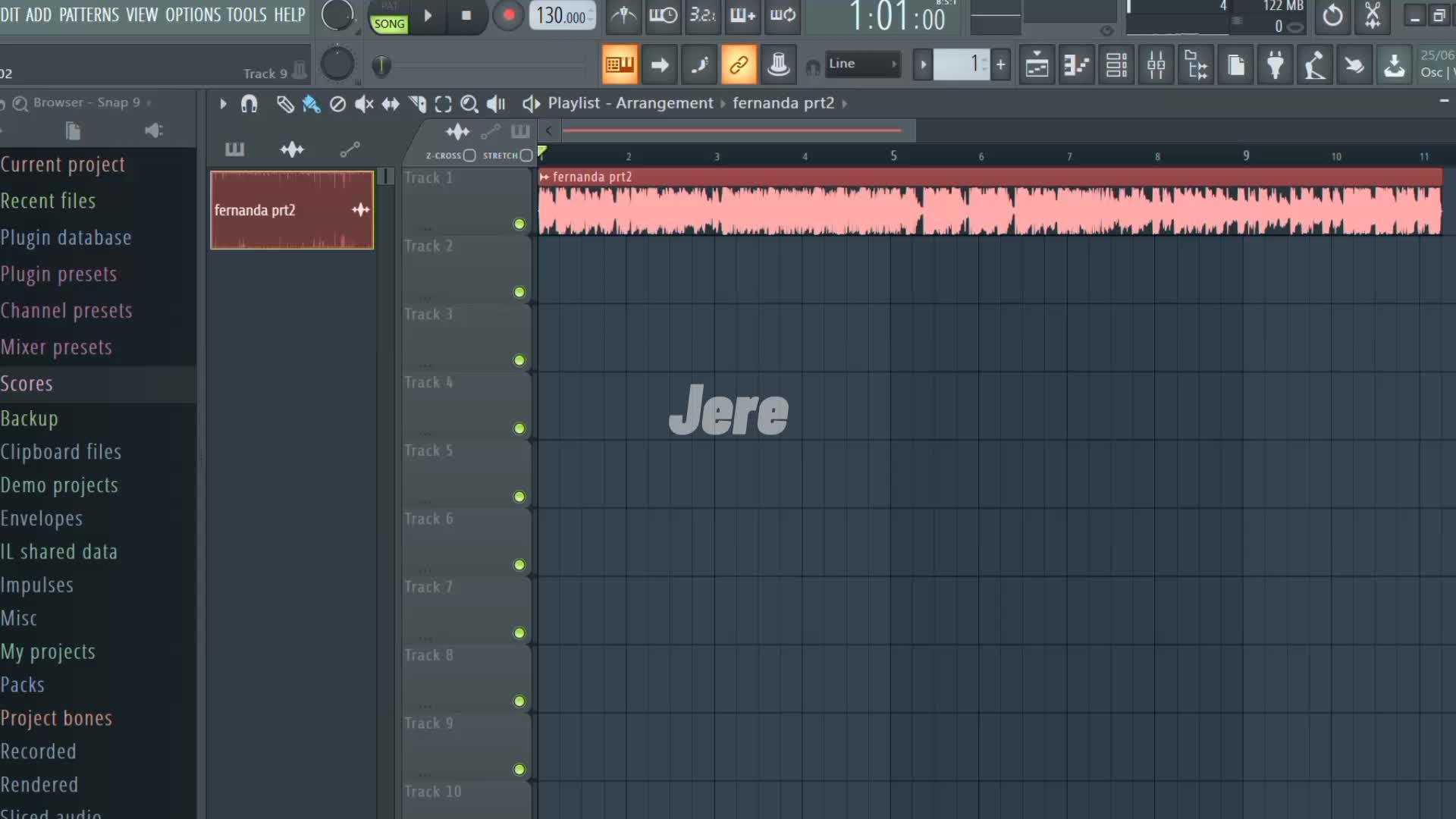Open the TOOLS menu
The width and height of the screenshot is (1456, 819).
point(246,14)
